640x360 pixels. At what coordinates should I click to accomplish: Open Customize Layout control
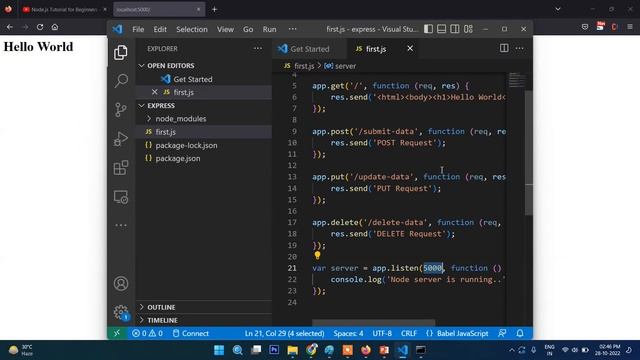click(x=468, y=29)
